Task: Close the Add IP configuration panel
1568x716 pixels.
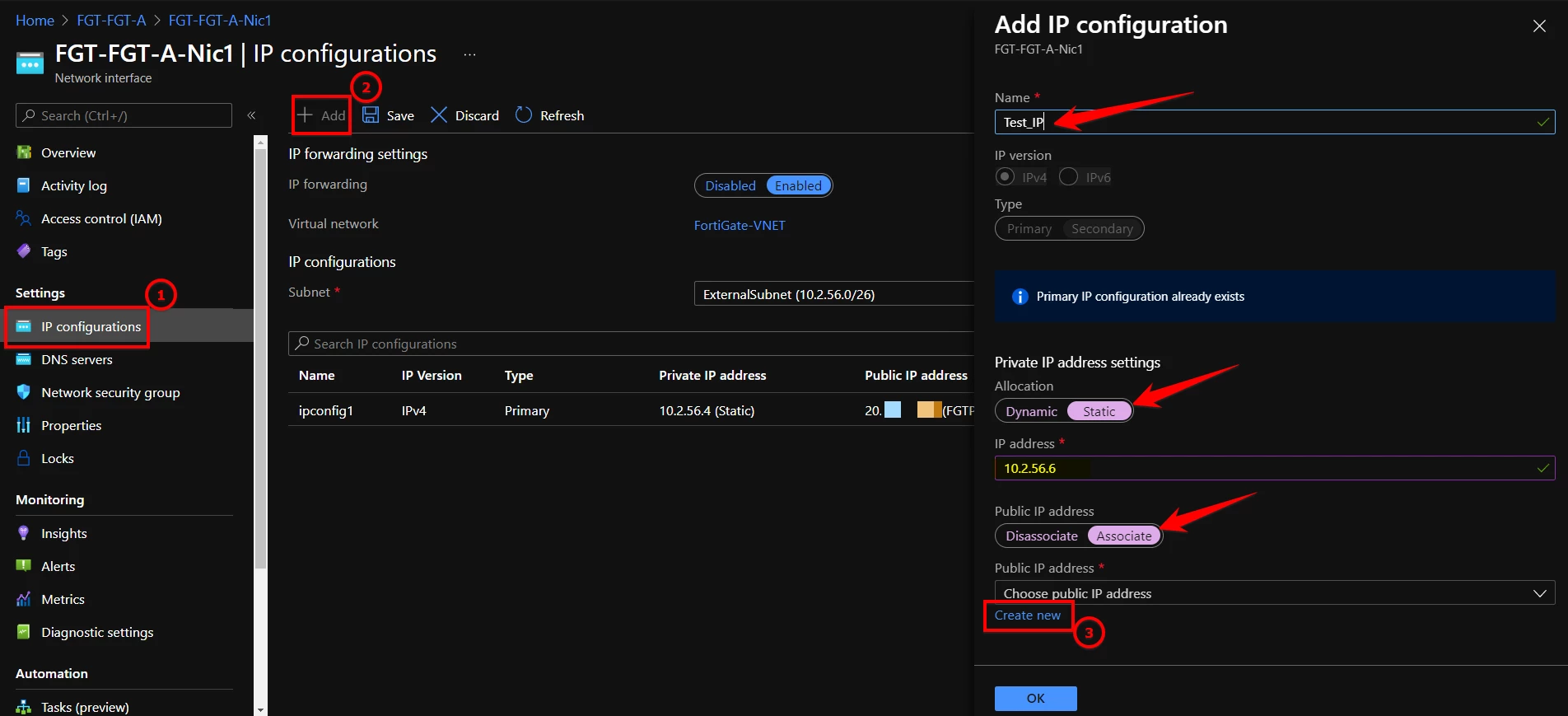Action: [x=1539, y=26]
